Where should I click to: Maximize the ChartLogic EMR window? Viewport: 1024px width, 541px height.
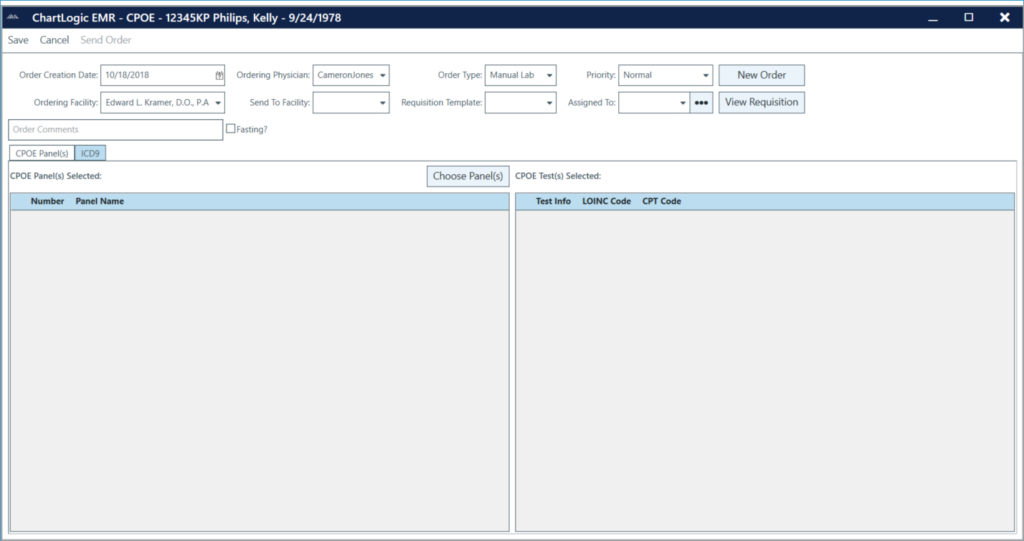968,18
